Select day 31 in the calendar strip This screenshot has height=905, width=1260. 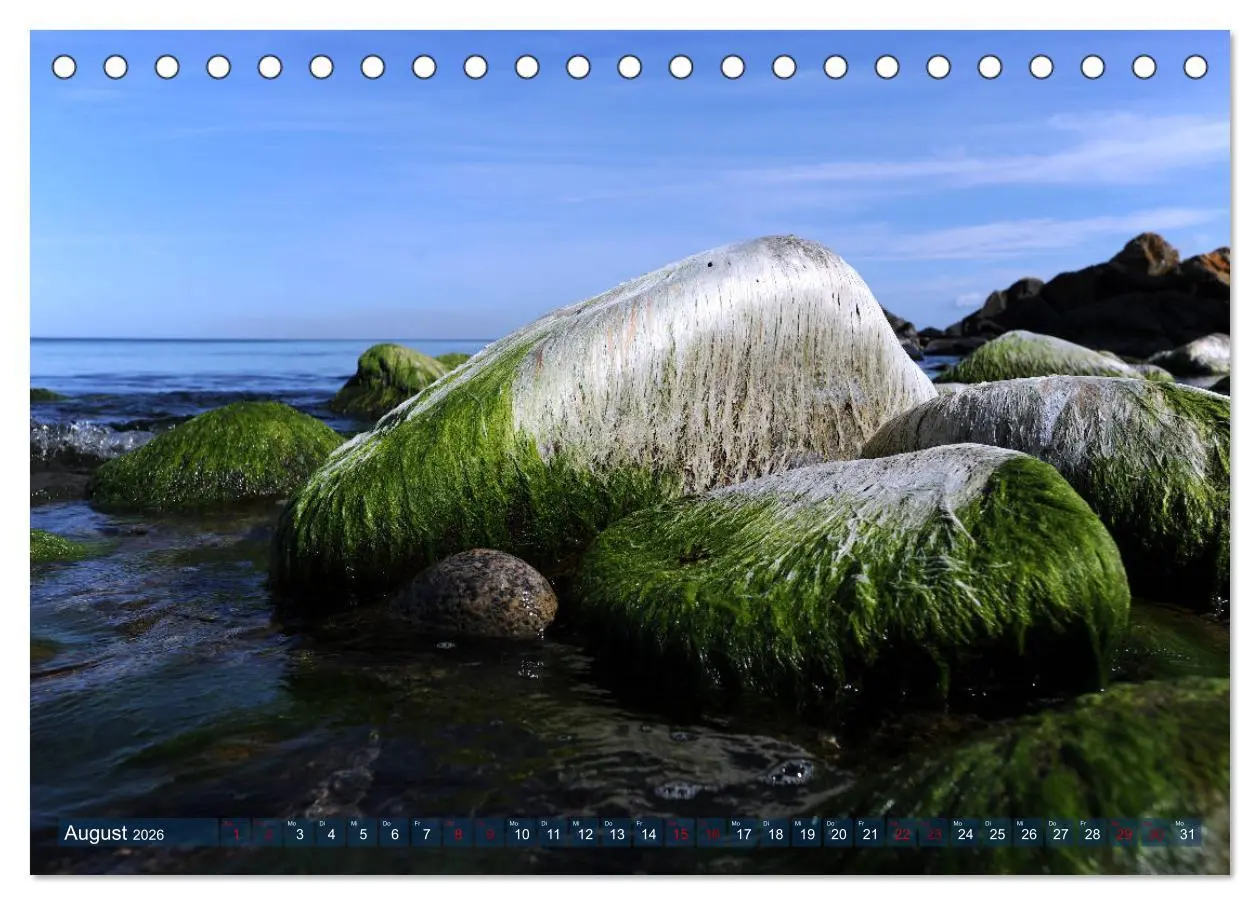(x=1188, y=833)
